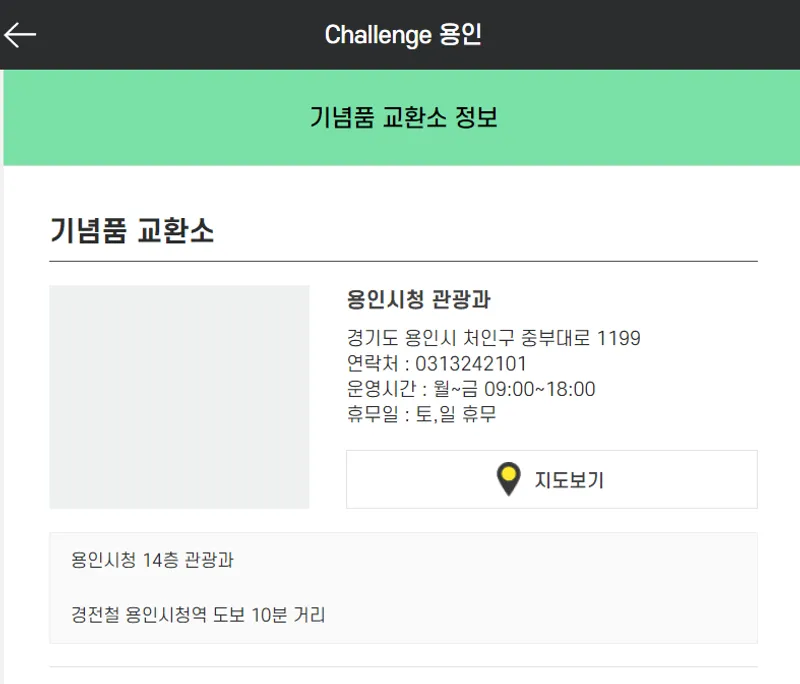Tap the phone number 0313242101
800x684 pixels.
(470, 364)
